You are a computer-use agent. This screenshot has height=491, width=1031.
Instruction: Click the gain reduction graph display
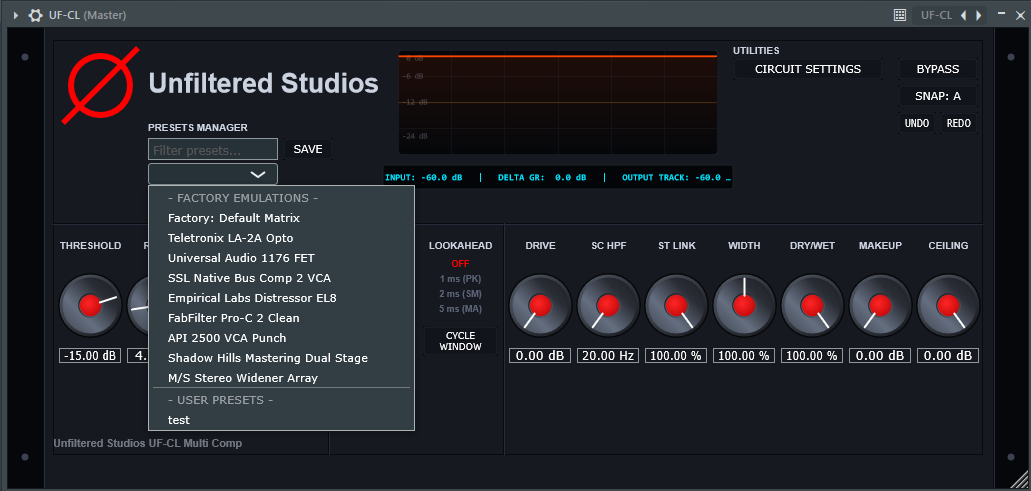[558, 103]
